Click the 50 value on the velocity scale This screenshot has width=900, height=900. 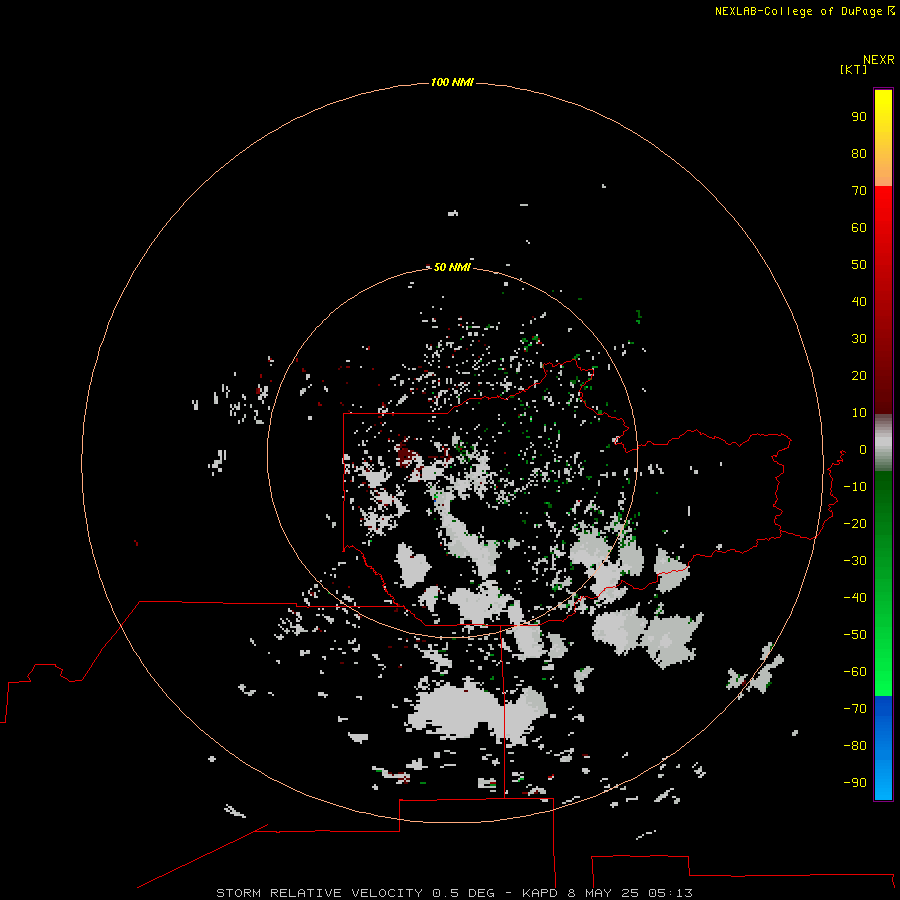[859, 265]
